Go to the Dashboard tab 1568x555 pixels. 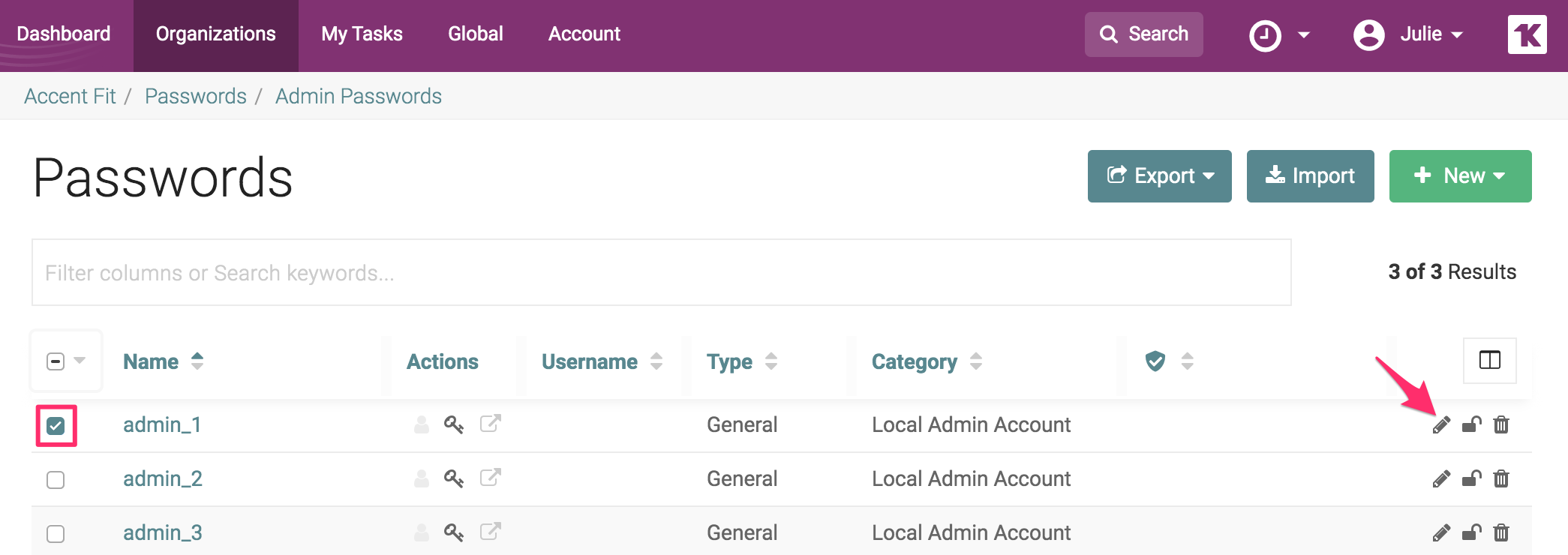point(64,34)
